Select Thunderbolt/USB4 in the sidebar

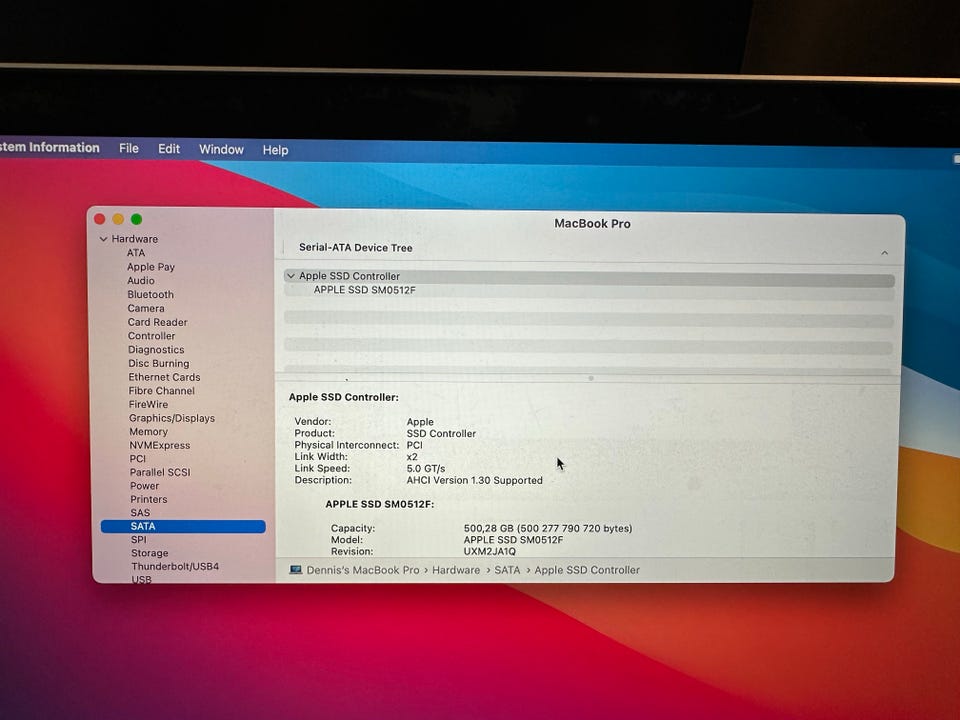[x=175, y=566]
